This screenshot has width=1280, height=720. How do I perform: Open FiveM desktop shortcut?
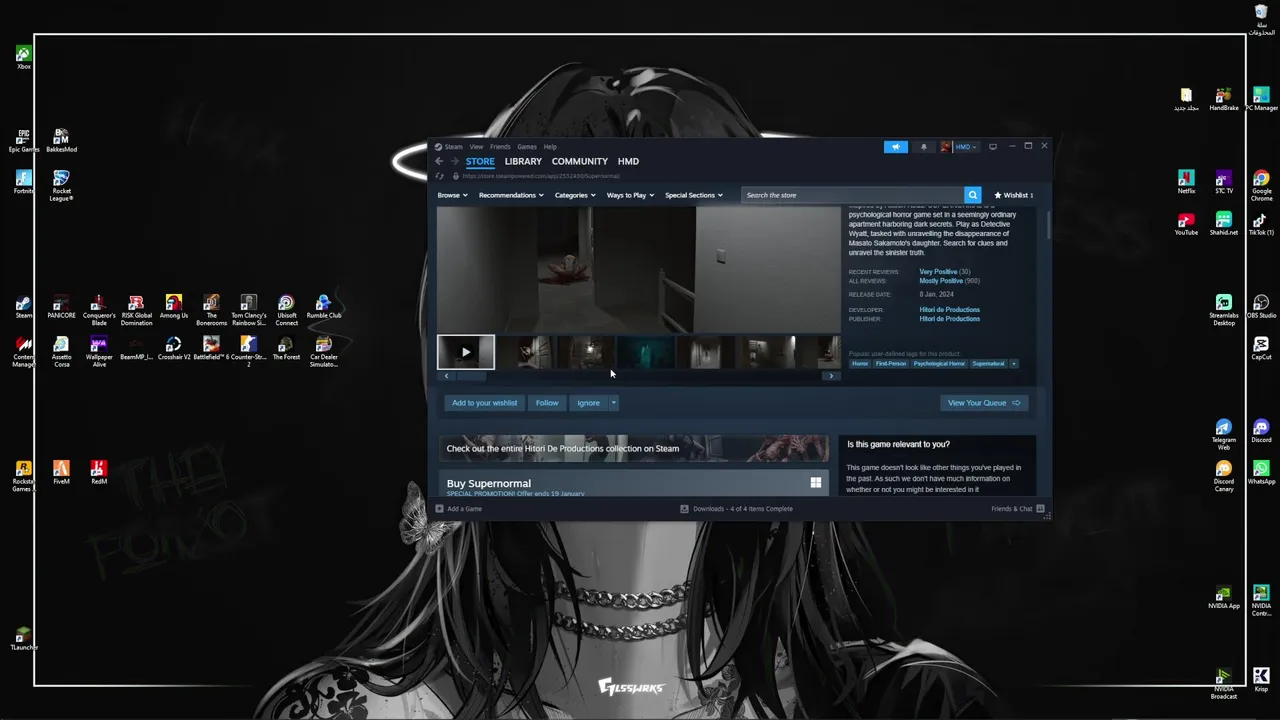tap(61, 472)
